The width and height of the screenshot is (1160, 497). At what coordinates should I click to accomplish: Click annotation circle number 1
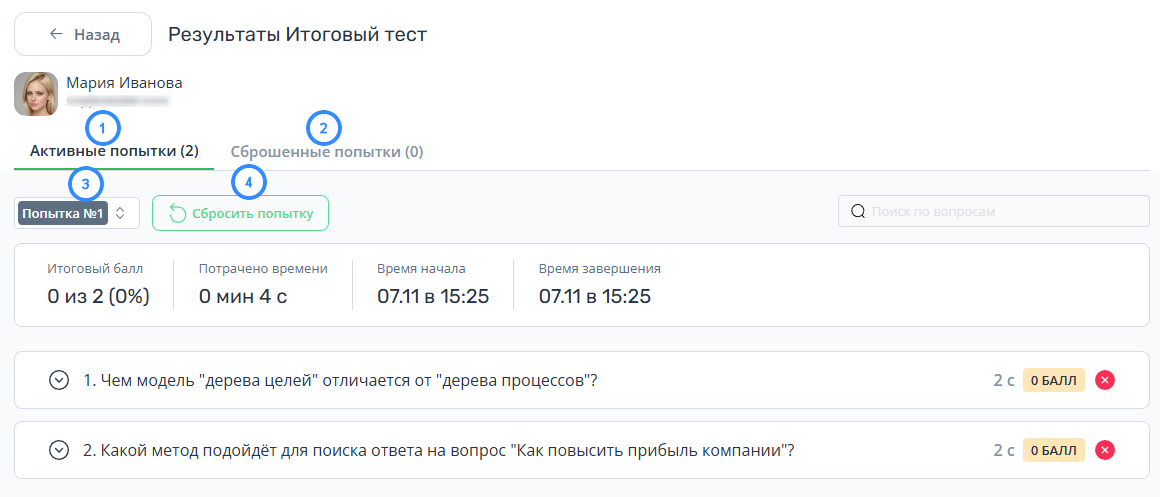pyautogui.click(x=104, y=129)
